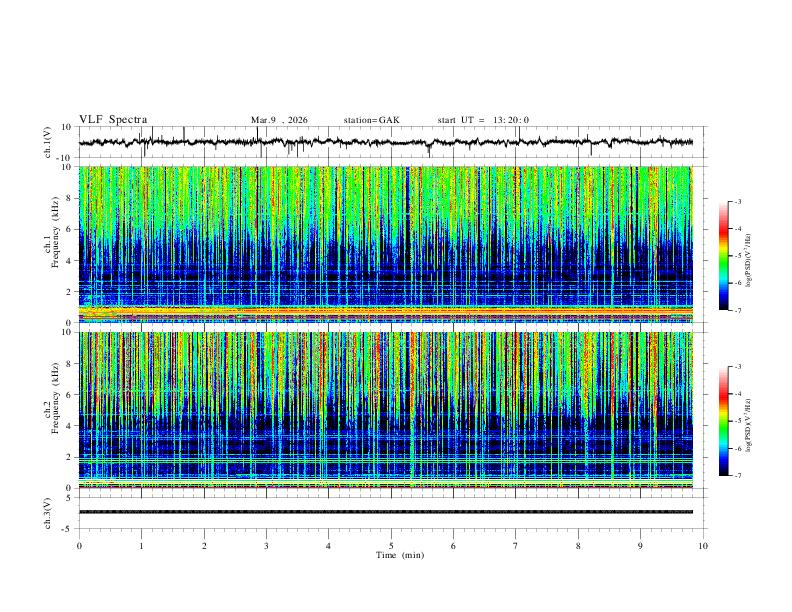Viewport: 792px width, 612px height.
Task: Click the ch.1 color scale 'log(PSD)(V²/Hz)' label
Action: point(748,261)
